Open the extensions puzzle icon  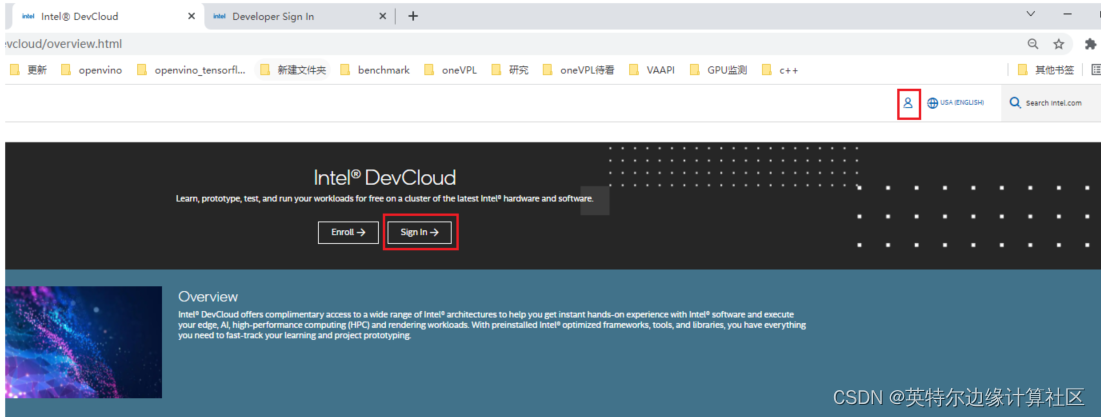1090,44
